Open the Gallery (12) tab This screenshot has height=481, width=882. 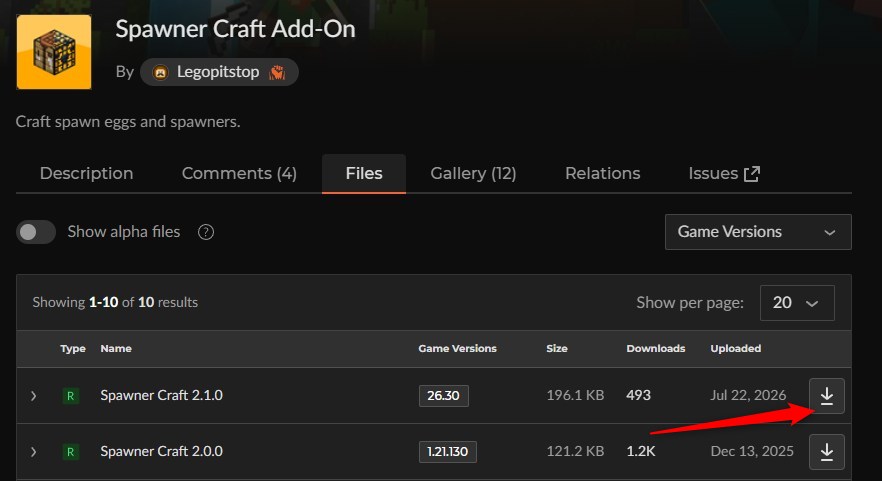pyautogui.click(x=473, y=173)
